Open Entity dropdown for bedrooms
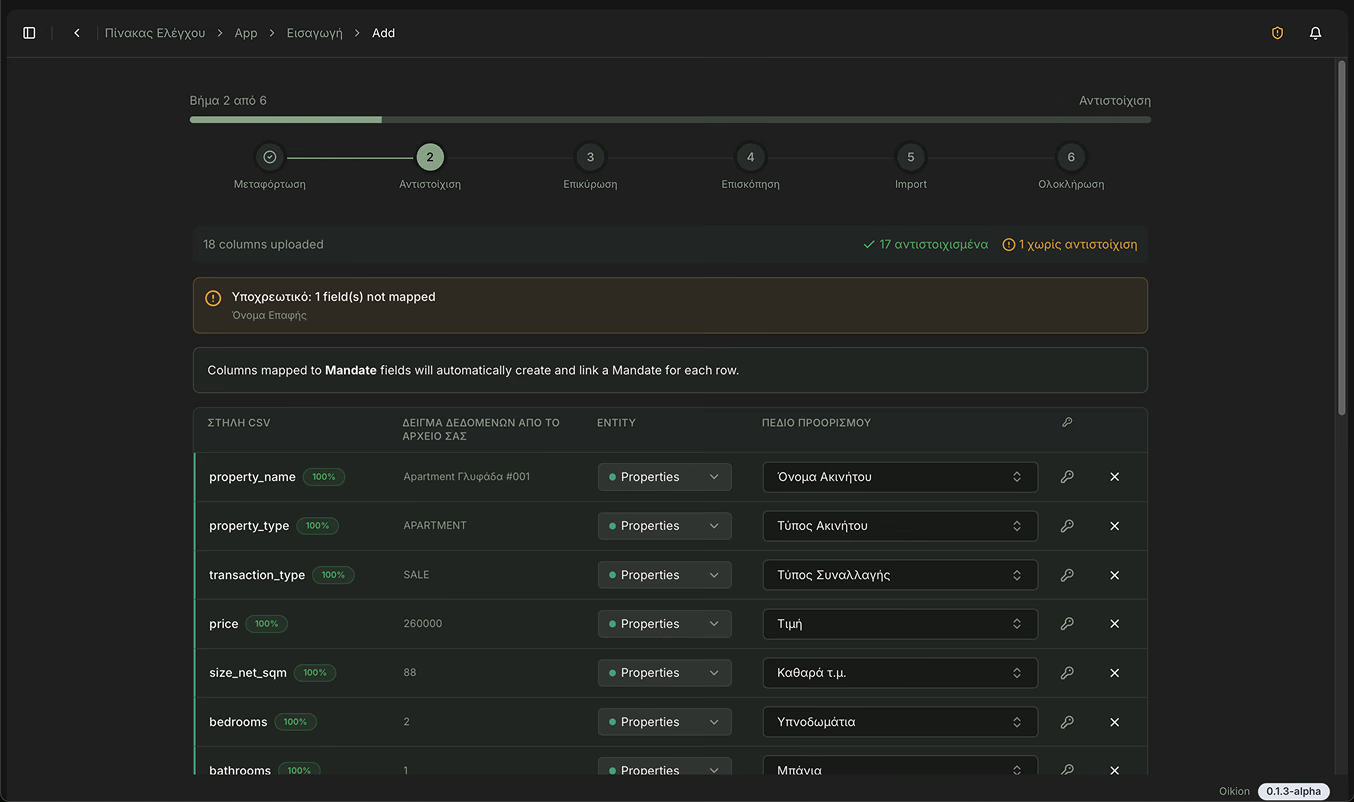 665,722
